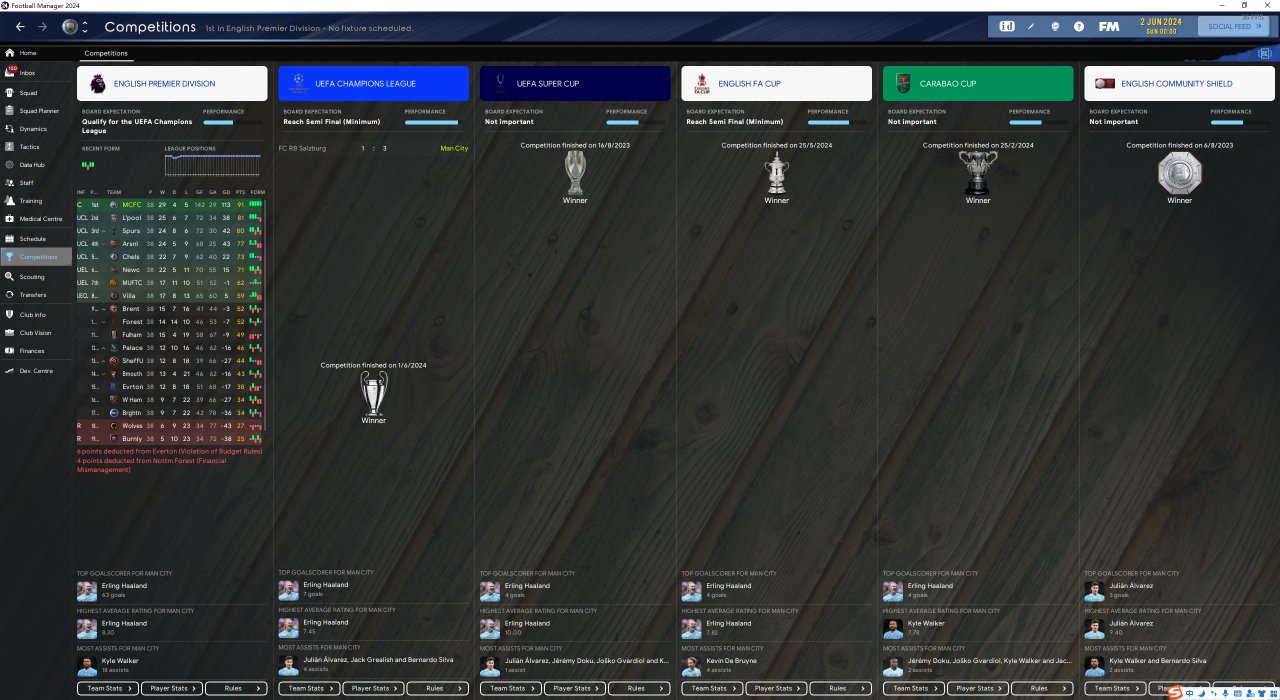The image size is (1280, 700).
Task: Open the FM menu logo
Action: [1108, 26]
